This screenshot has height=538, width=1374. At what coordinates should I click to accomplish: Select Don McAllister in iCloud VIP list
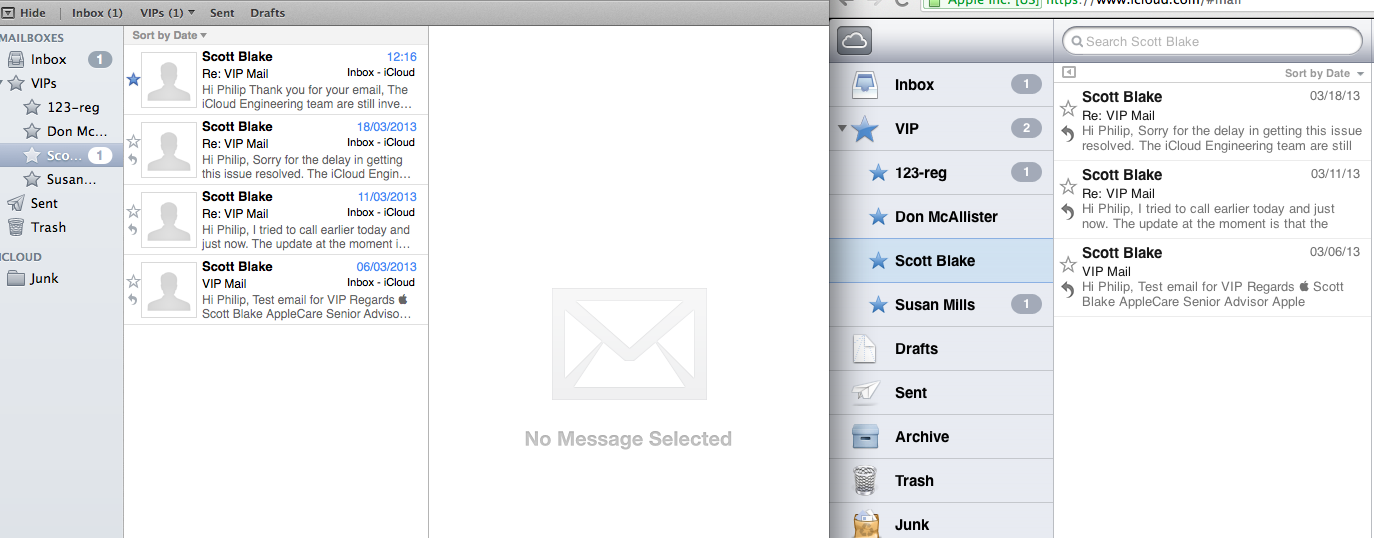941,217
